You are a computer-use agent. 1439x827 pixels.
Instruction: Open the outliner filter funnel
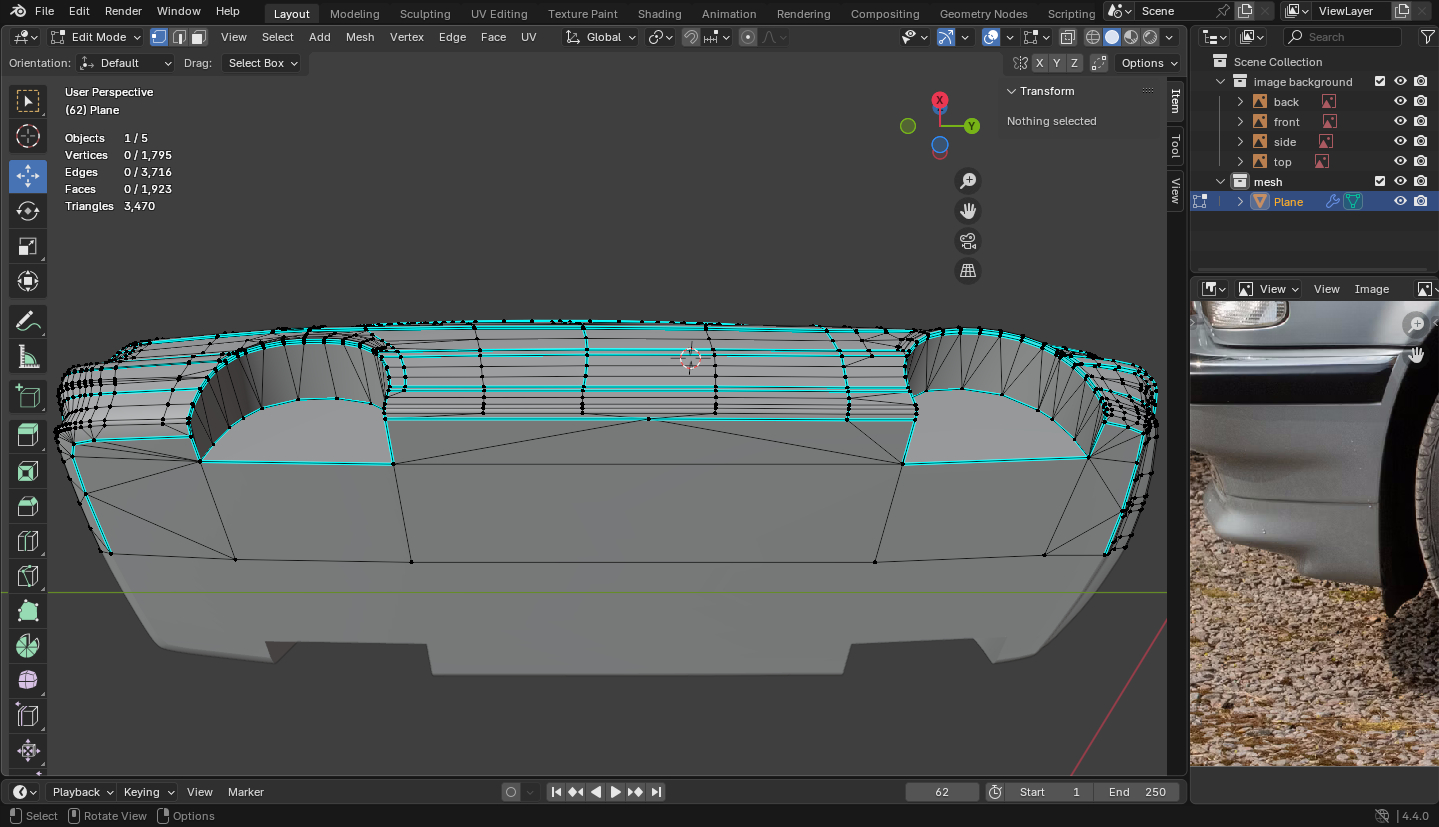pos(1427,37)
